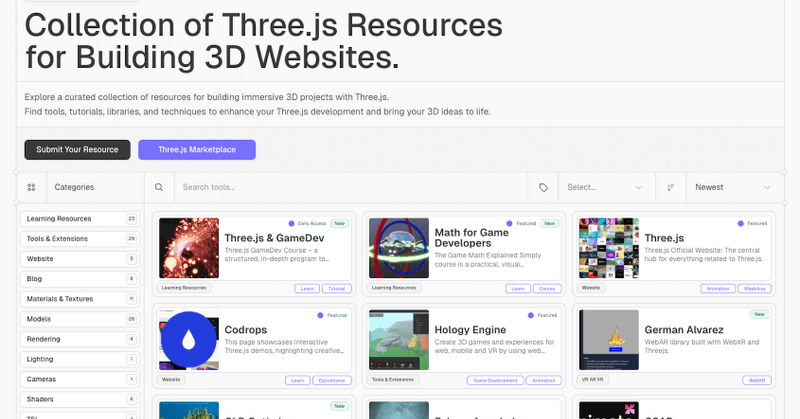Open the German Alvarez thumbnail
800x419 pixels.
(x=609, y=340)
